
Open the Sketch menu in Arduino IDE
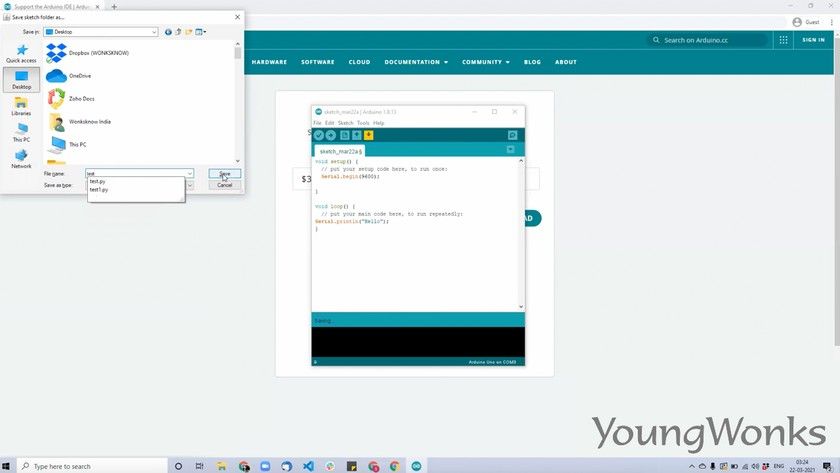[x=346, y=123]
